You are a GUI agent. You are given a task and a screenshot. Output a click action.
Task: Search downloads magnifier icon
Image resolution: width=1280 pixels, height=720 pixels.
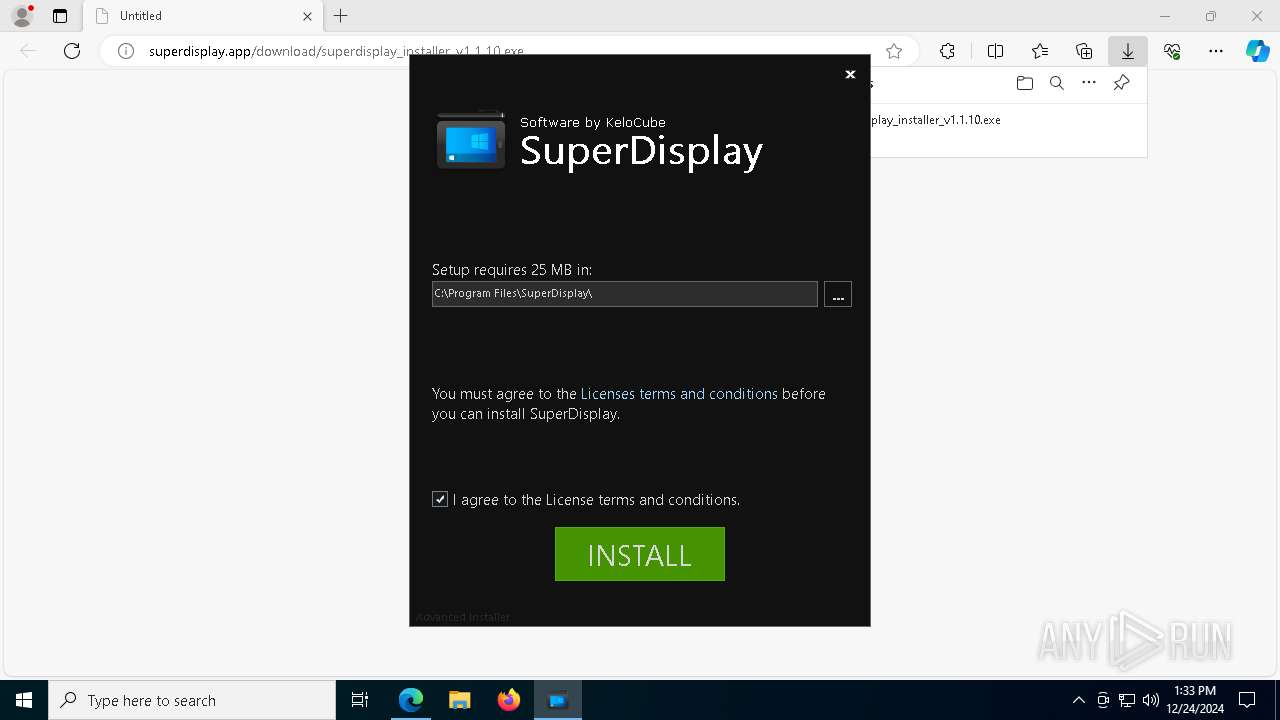(x=1056, y=83)
